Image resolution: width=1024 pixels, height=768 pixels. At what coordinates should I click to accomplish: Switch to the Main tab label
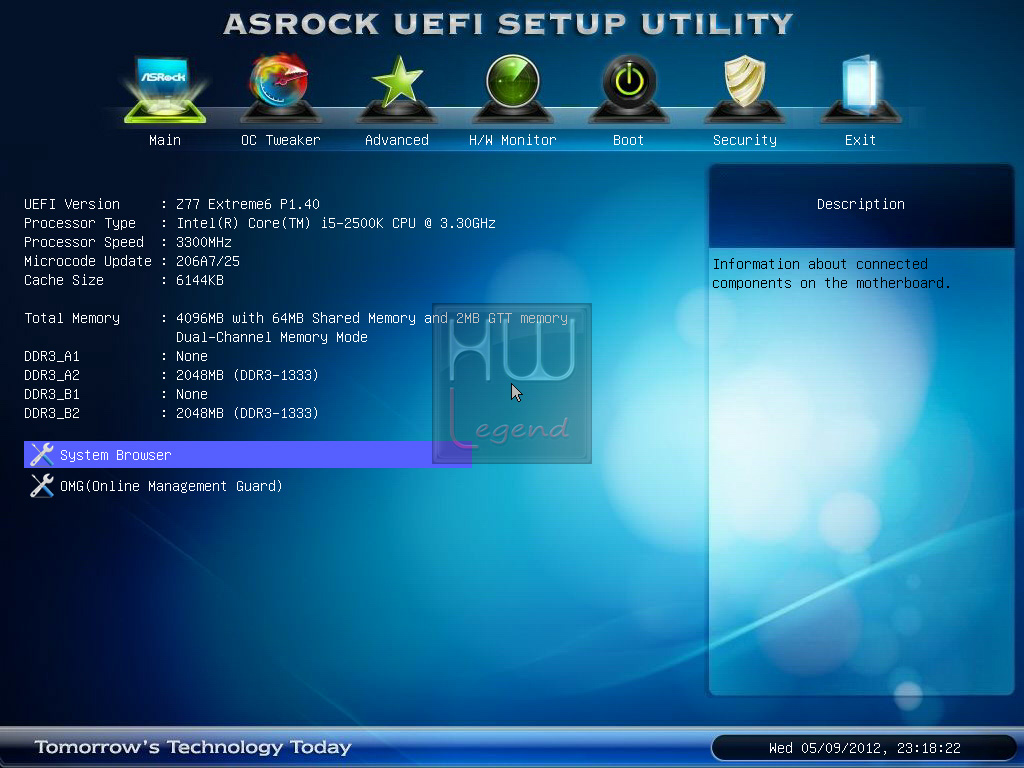[165, 140]
